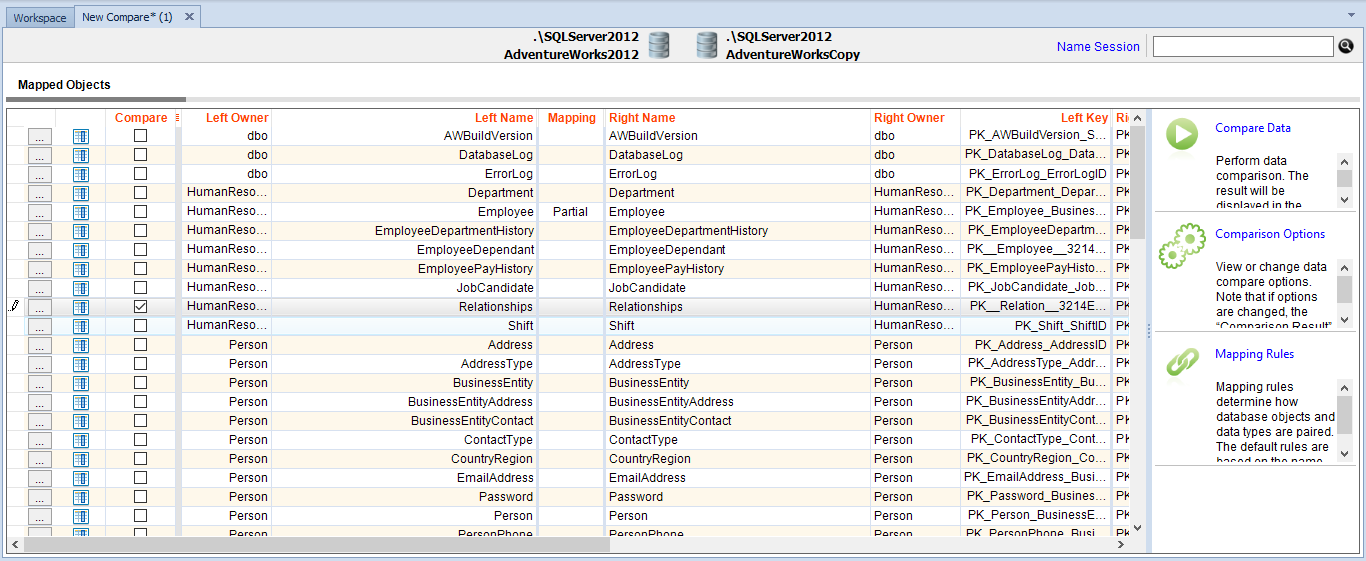Click column mapping icon in Employee row
The image size is (1366, 561).
(81, 212)
